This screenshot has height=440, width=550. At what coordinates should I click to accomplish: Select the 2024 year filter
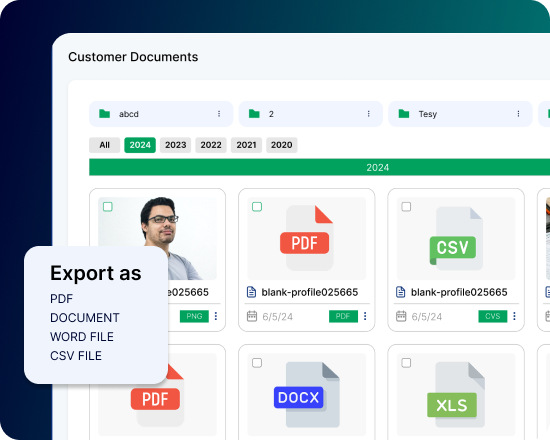[x=140, y=145]
